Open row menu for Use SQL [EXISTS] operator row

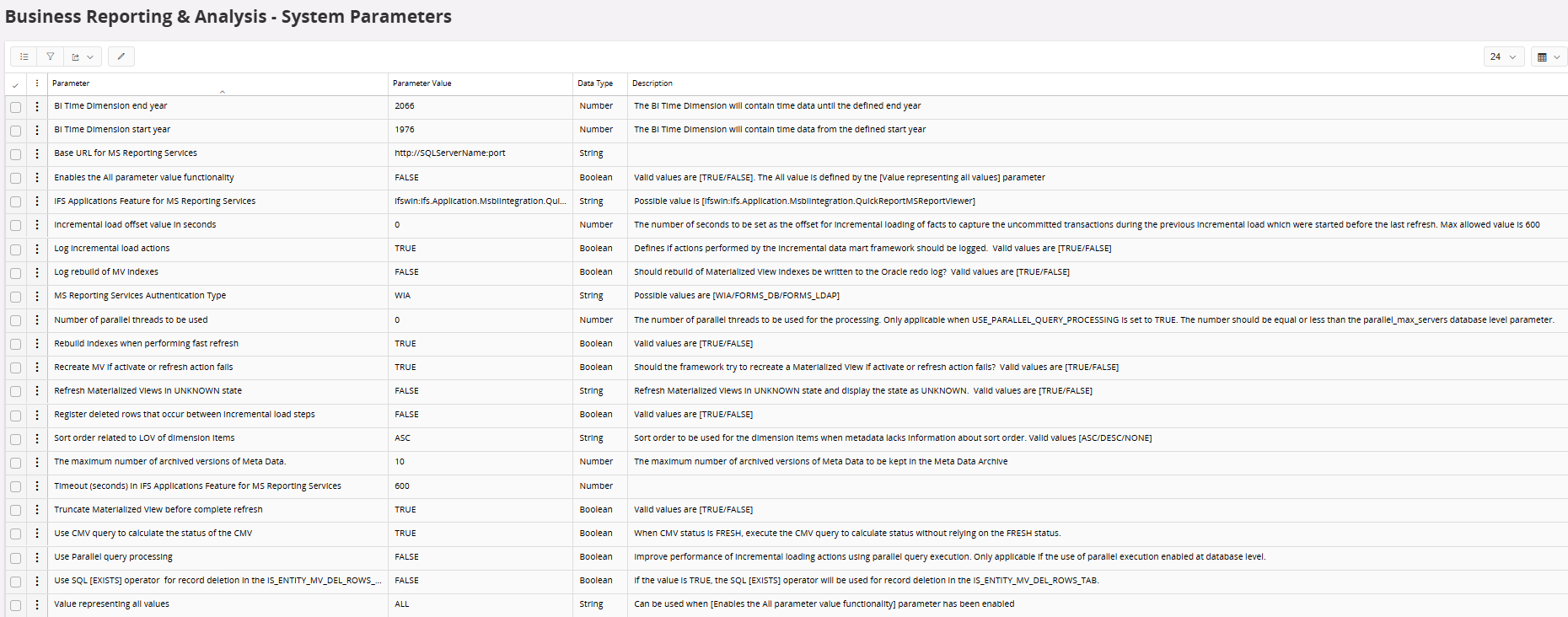click(x=37, y=581)
